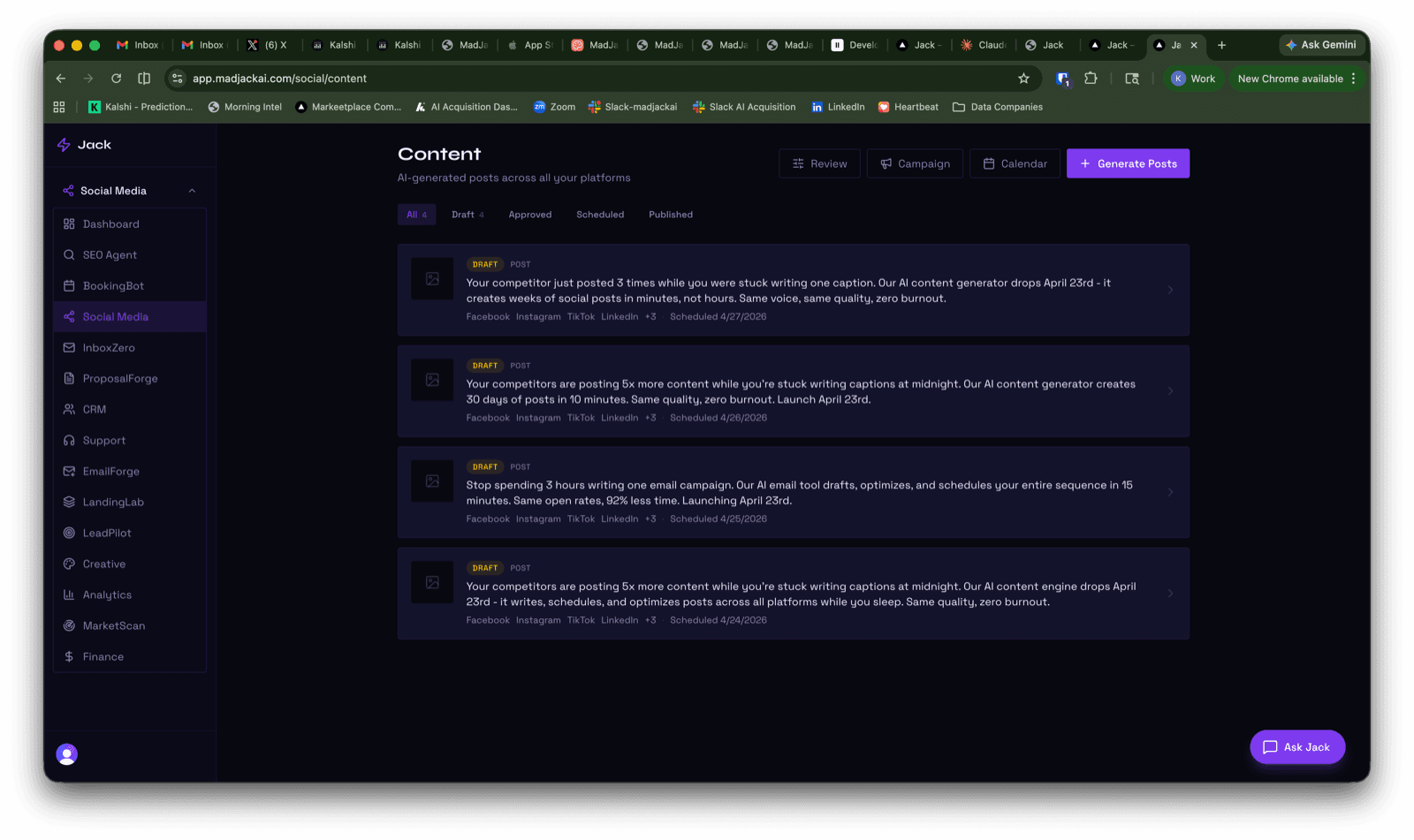Open post text starting 'Stop spending 3 hours'
Image resolution: width=1414 pixels, height=840 pixels.
[799, 493]
